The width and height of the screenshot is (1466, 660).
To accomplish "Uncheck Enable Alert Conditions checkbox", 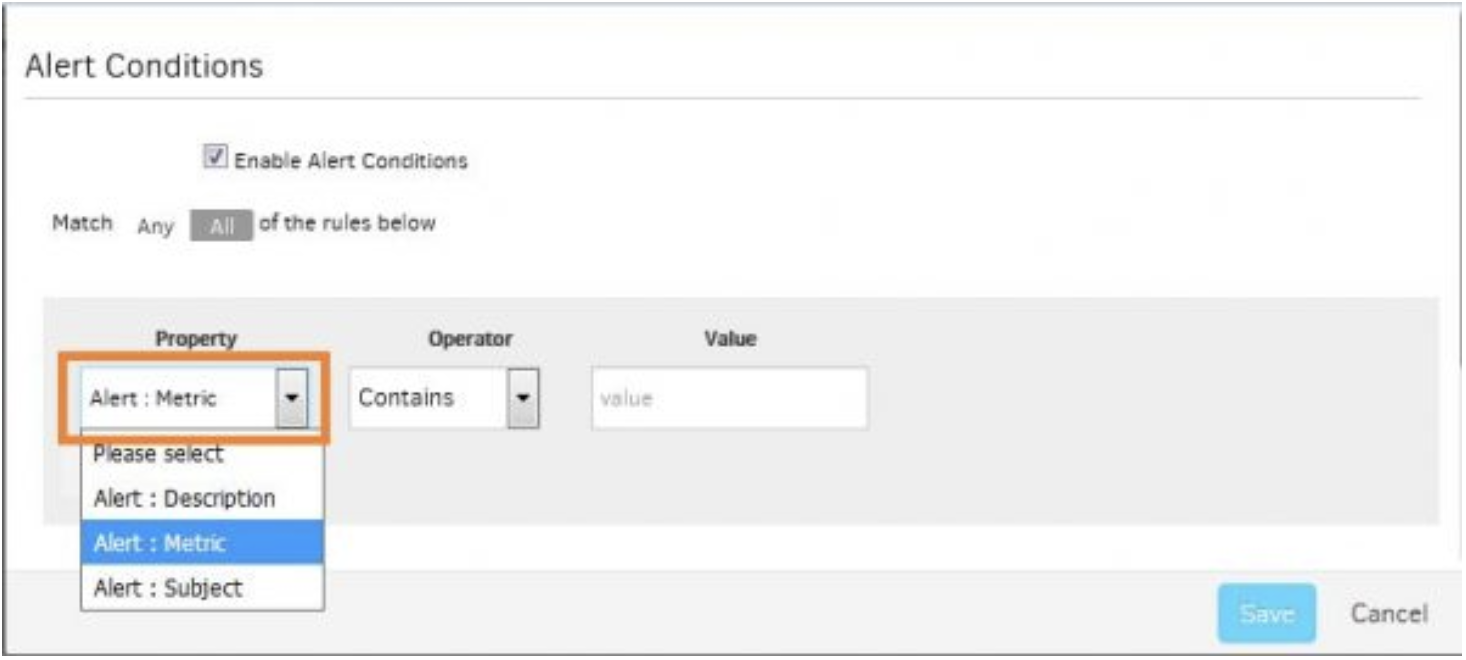I will point(214,157).
